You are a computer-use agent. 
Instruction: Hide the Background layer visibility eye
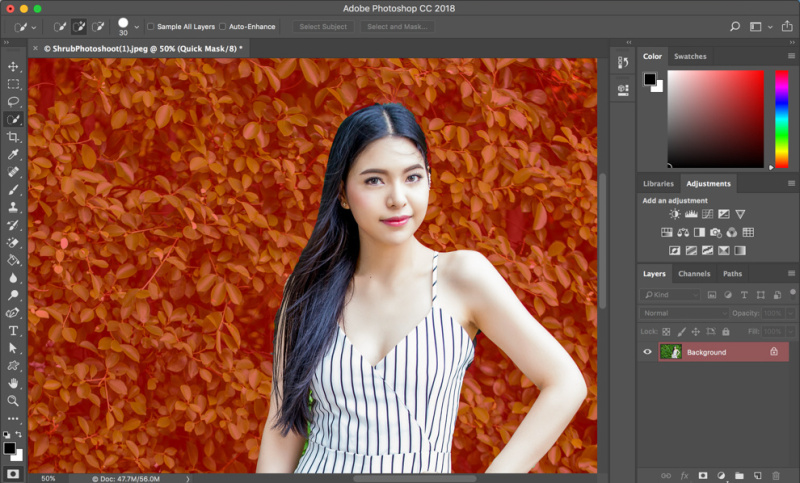pos(648,352)
